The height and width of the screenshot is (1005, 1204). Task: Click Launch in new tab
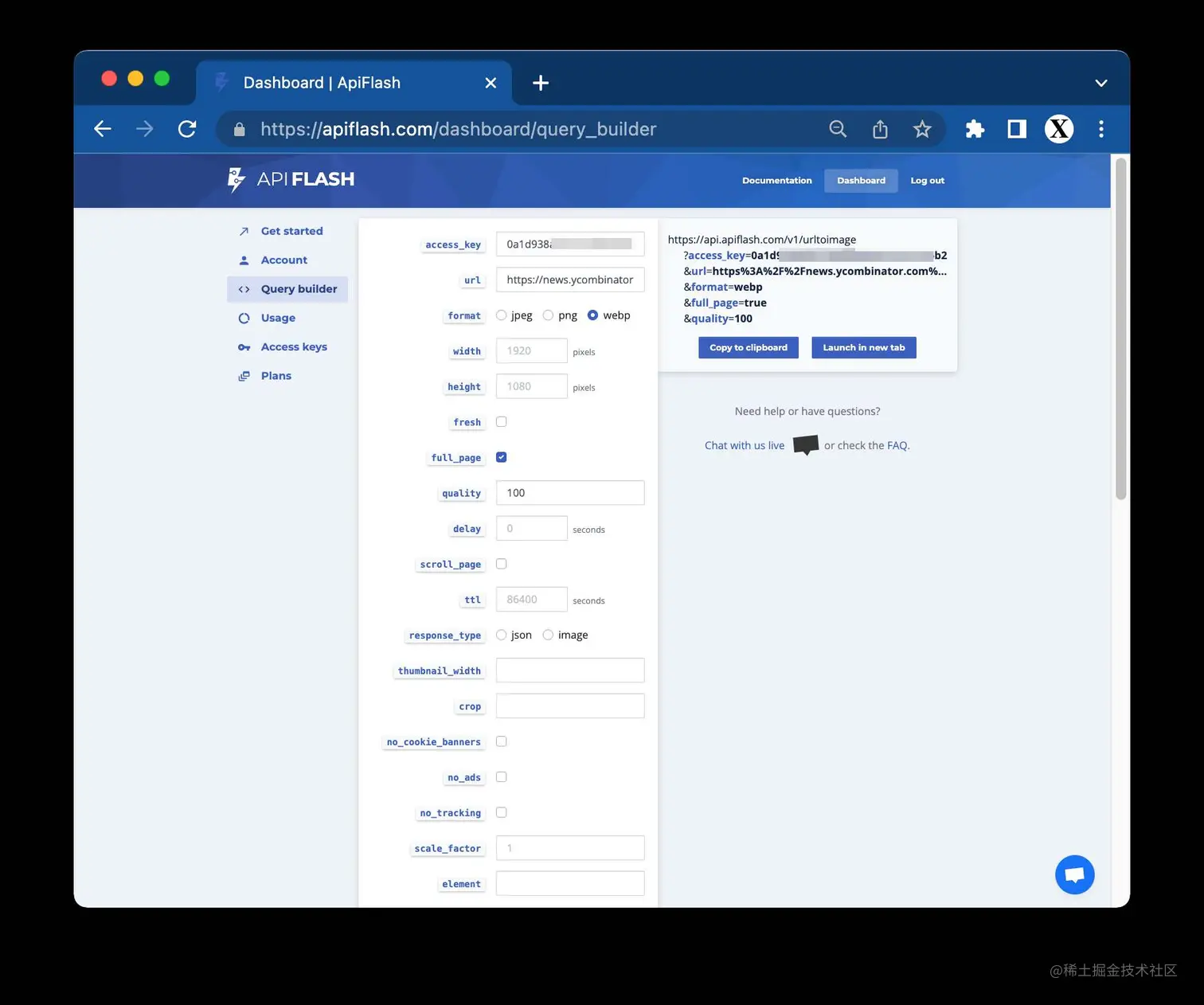tap(863, 347)
